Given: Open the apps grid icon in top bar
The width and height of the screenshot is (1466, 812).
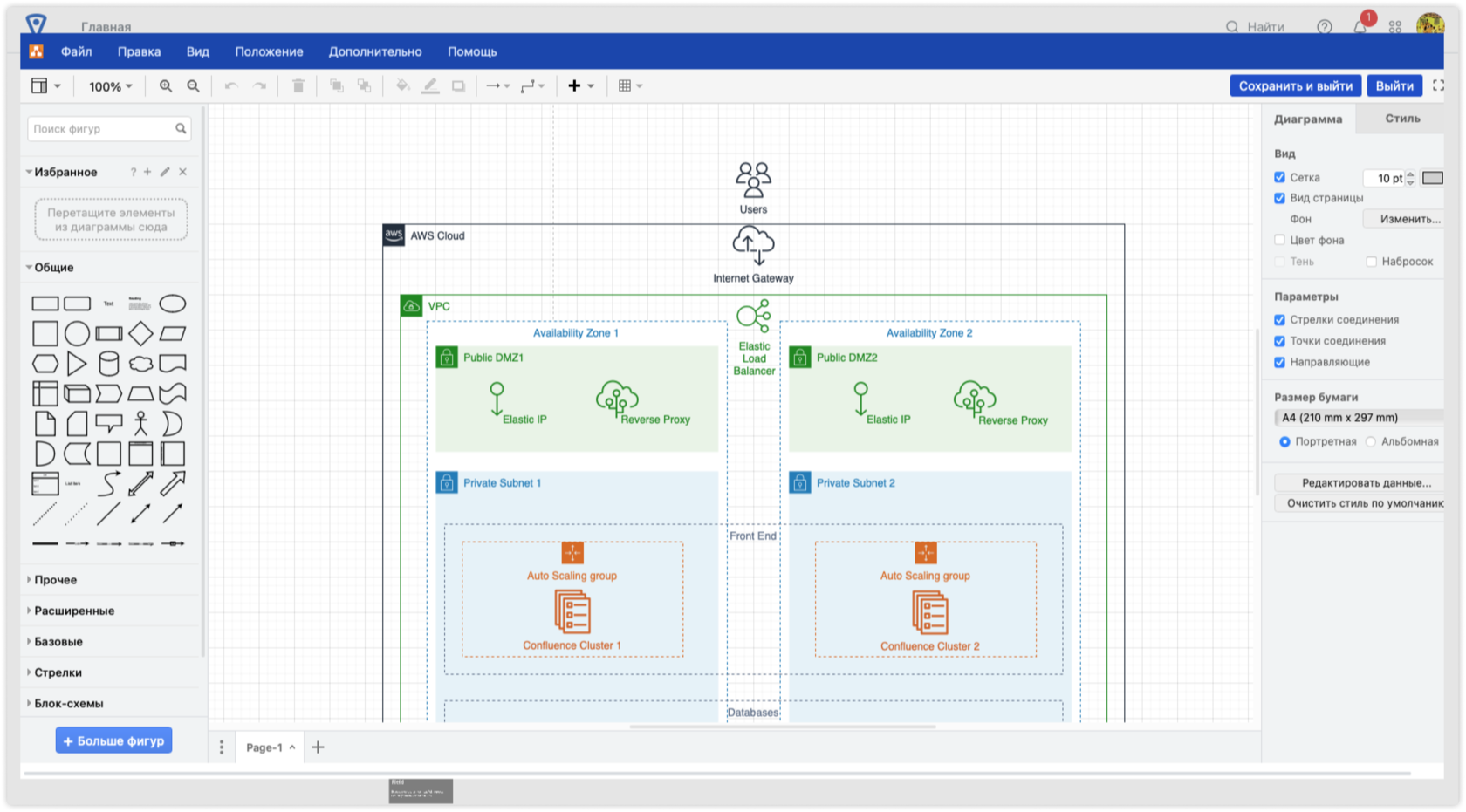Looking at the screenshot, I should pyautogui.click(x=1395, y=27).
